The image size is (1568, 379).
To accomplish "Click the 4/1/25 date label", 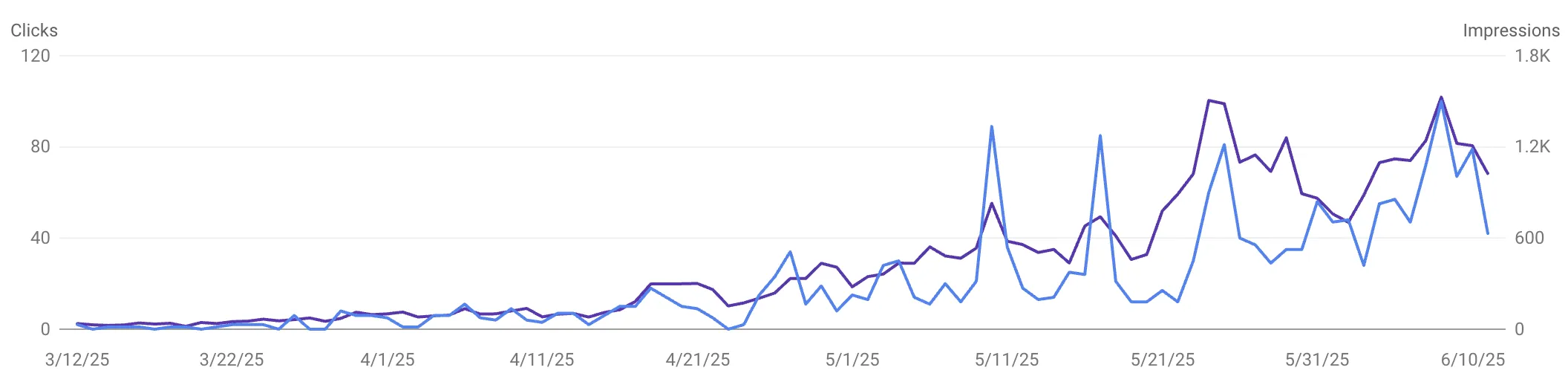I will click(388, 360).
